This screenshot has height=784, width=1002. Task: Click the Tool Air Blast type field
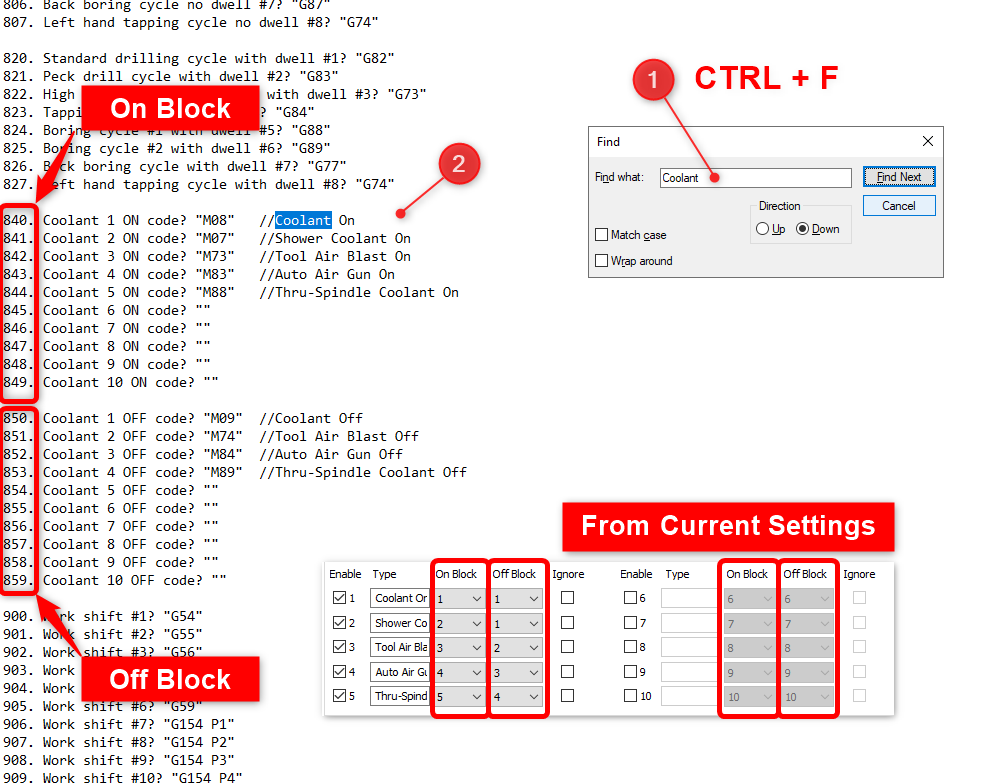click(x=399, y=647)
